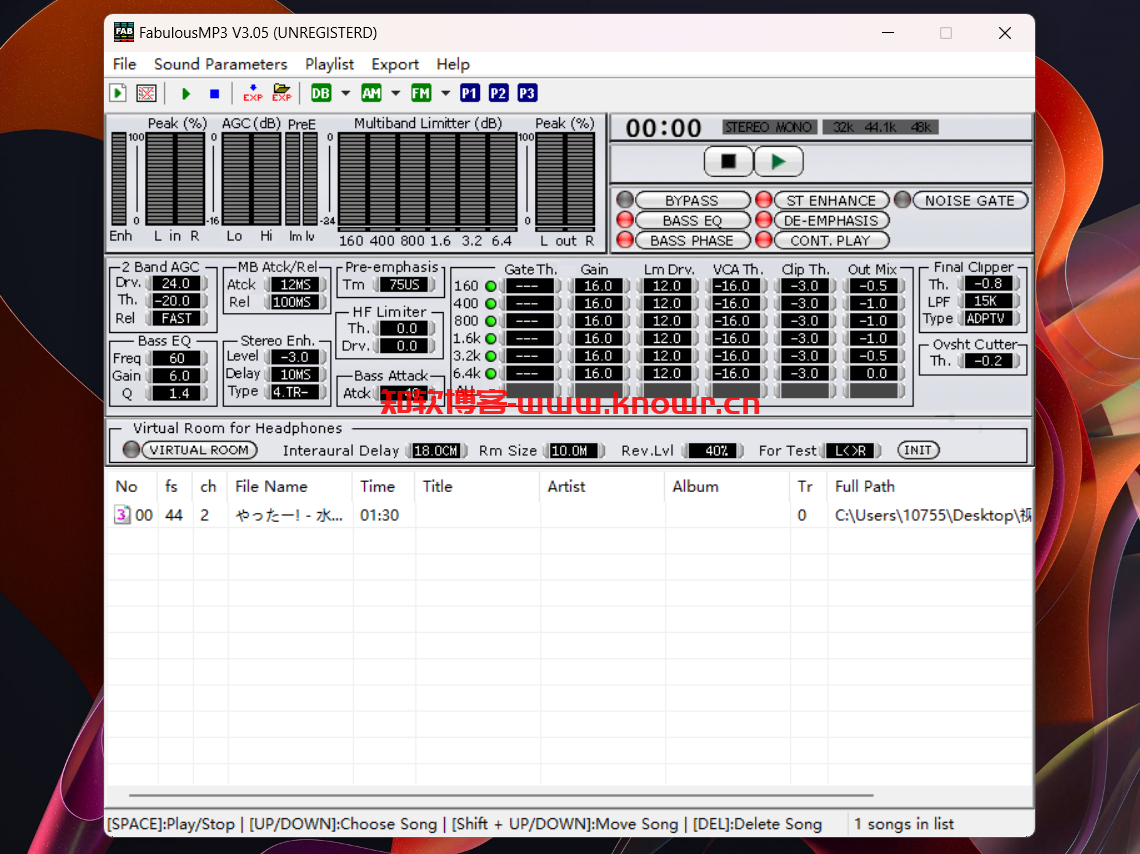Image resolution: width=1140 pixels, height=854 pixels.
Task: Enable the VIRTUAL ROOM button
Action: tap(199, 450)
